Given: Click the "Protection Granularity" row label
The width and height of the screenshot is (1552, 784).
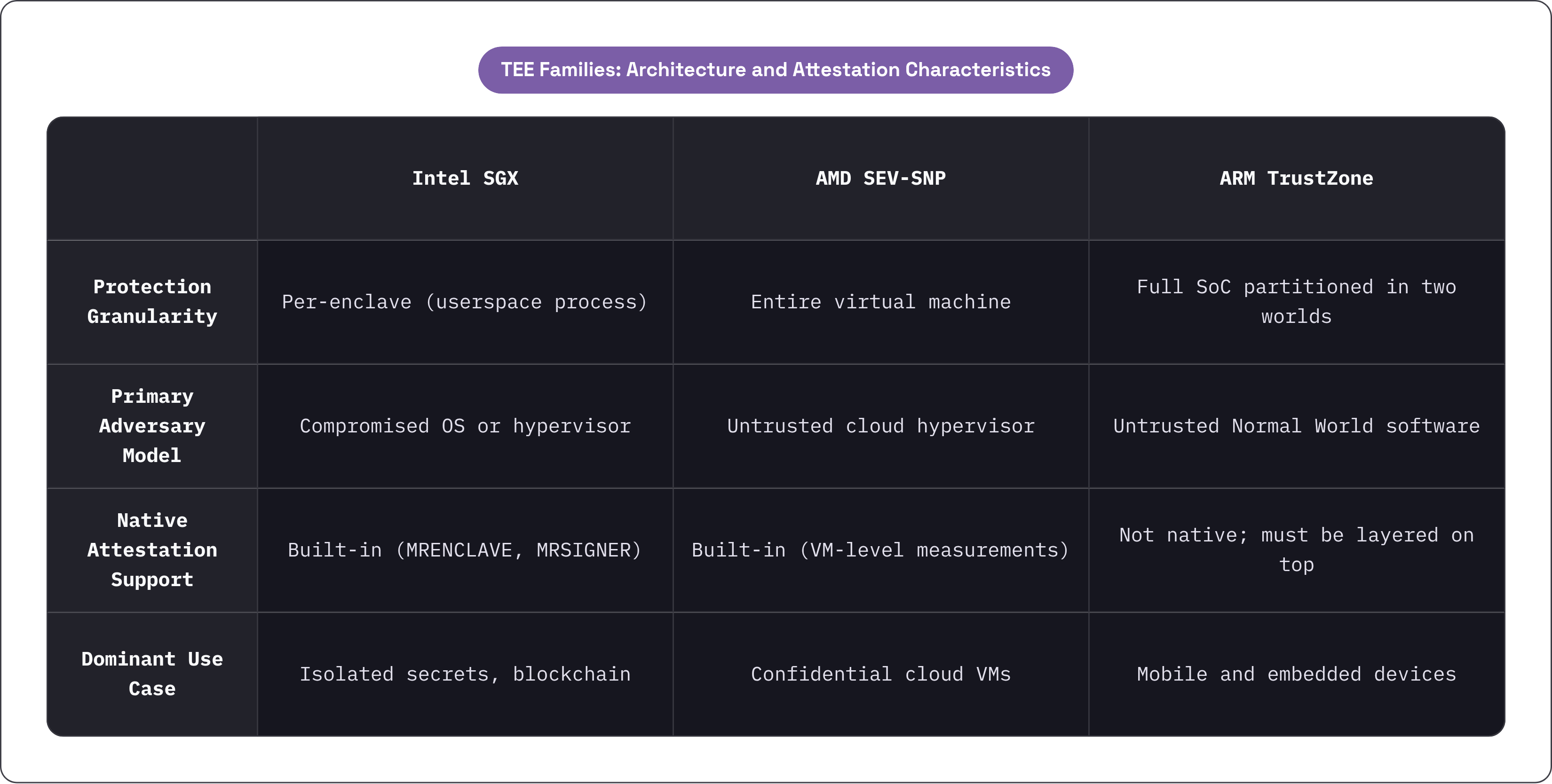Looking at the screenshot, I should coord(152,302).
